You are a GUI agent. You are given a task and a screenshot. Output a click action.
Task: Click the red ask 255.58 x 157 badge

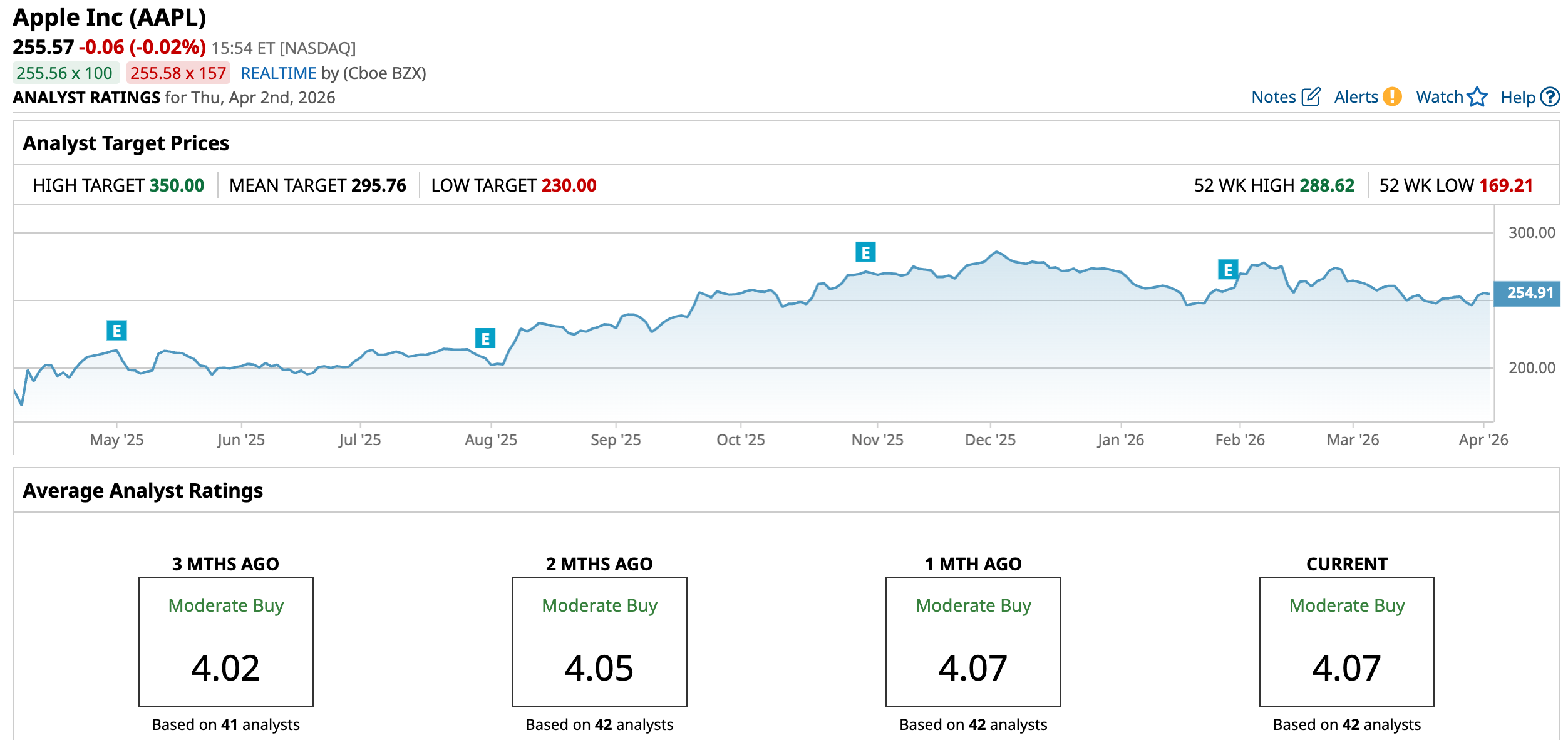178,73
